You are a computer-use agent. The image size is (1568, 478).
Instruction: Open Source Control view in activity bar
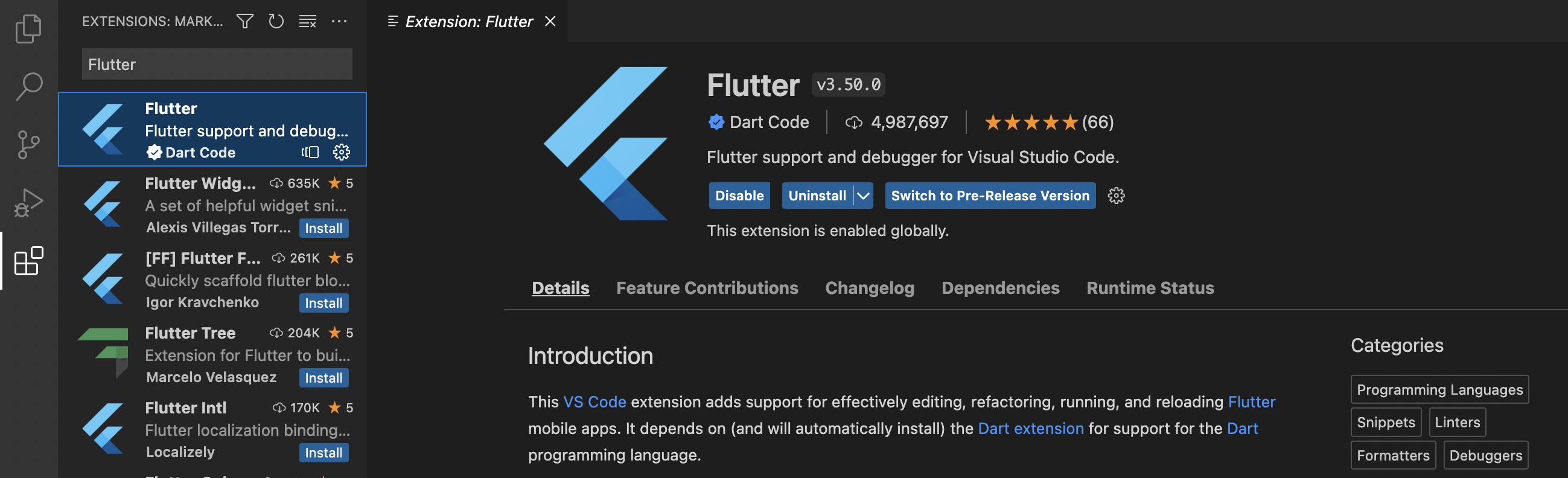[x=28, y=145]
